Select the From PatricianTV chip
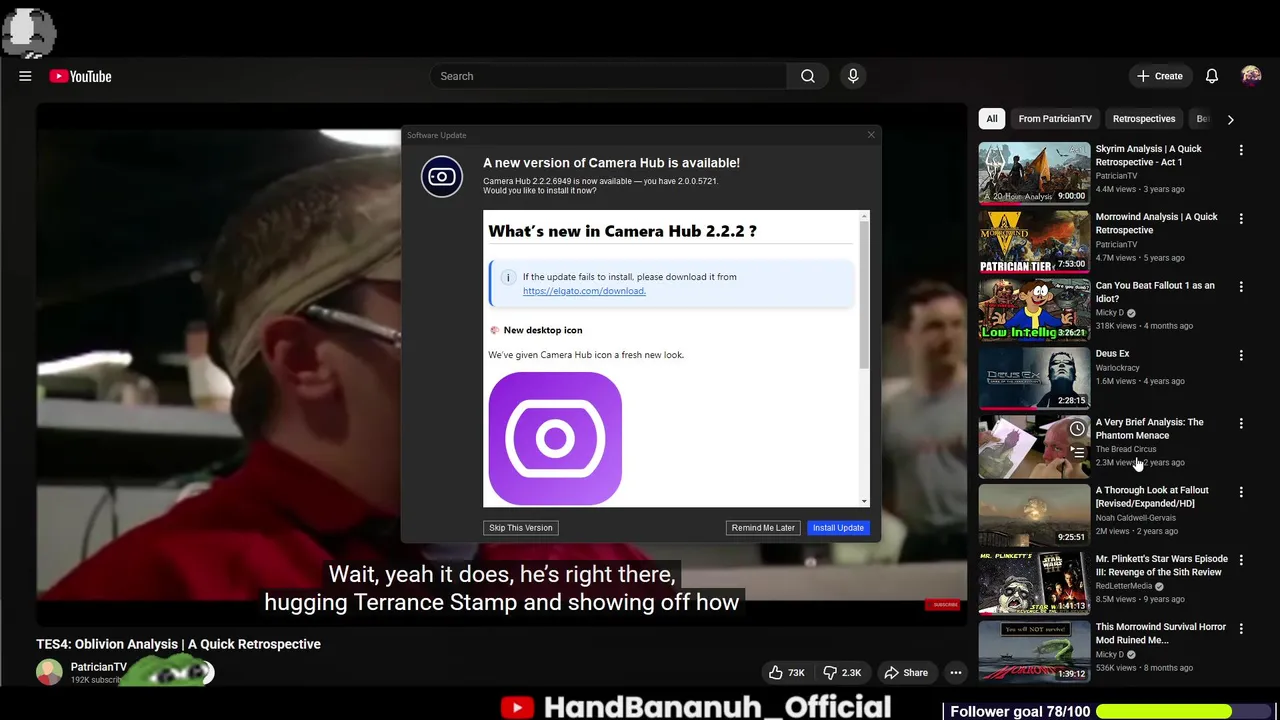Viewport: 1280px width, 720px height. 1055,119
